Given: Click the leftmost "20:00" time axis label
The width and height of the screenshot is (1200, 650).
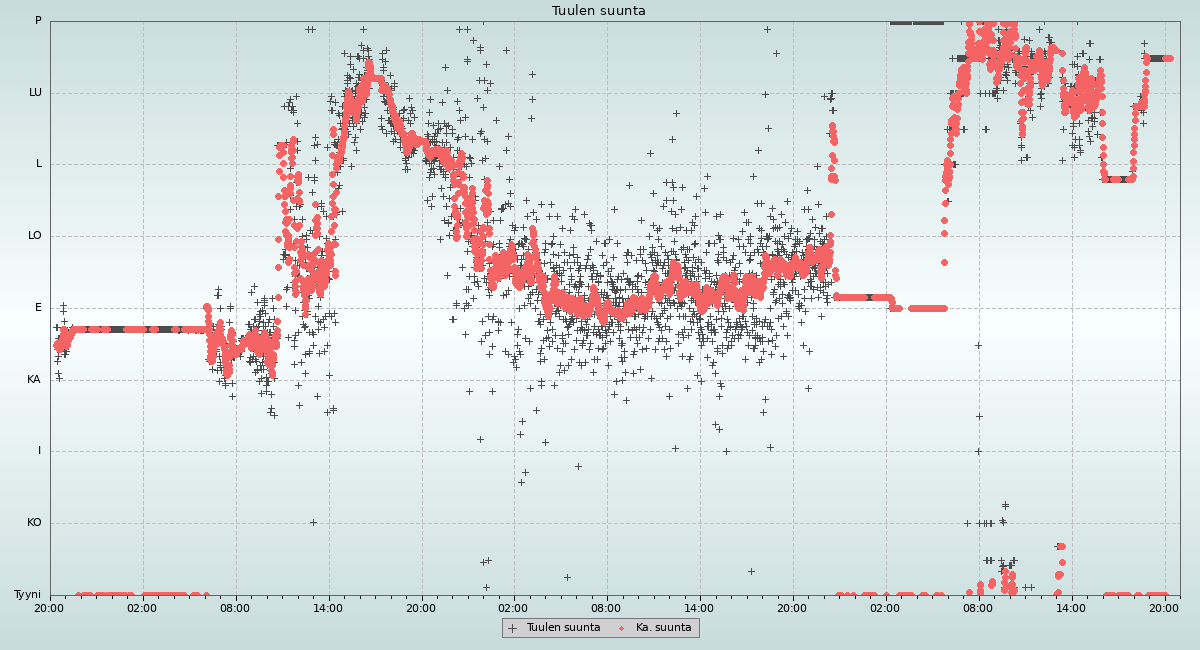Looking at the screenshot, I should [x=49, y=607].
